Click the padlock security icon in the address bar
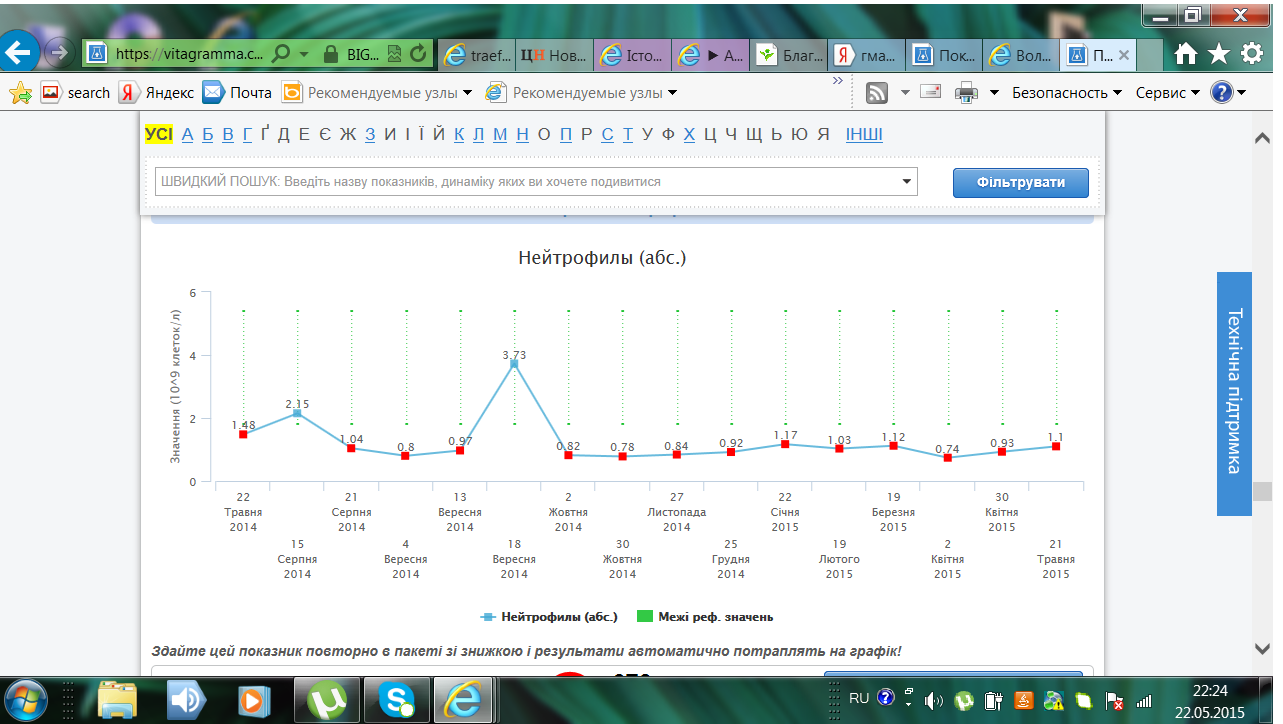The image size is (1283, 724). tap(331, 54)
